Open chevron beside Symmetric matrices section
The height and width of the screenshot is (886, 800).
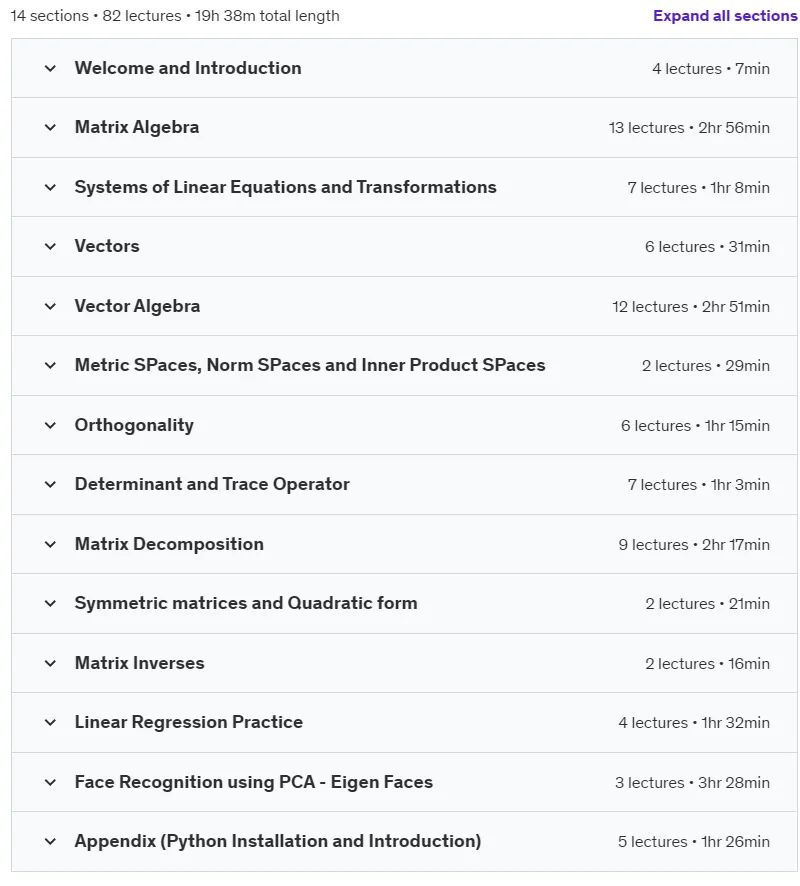pos(50,603)
